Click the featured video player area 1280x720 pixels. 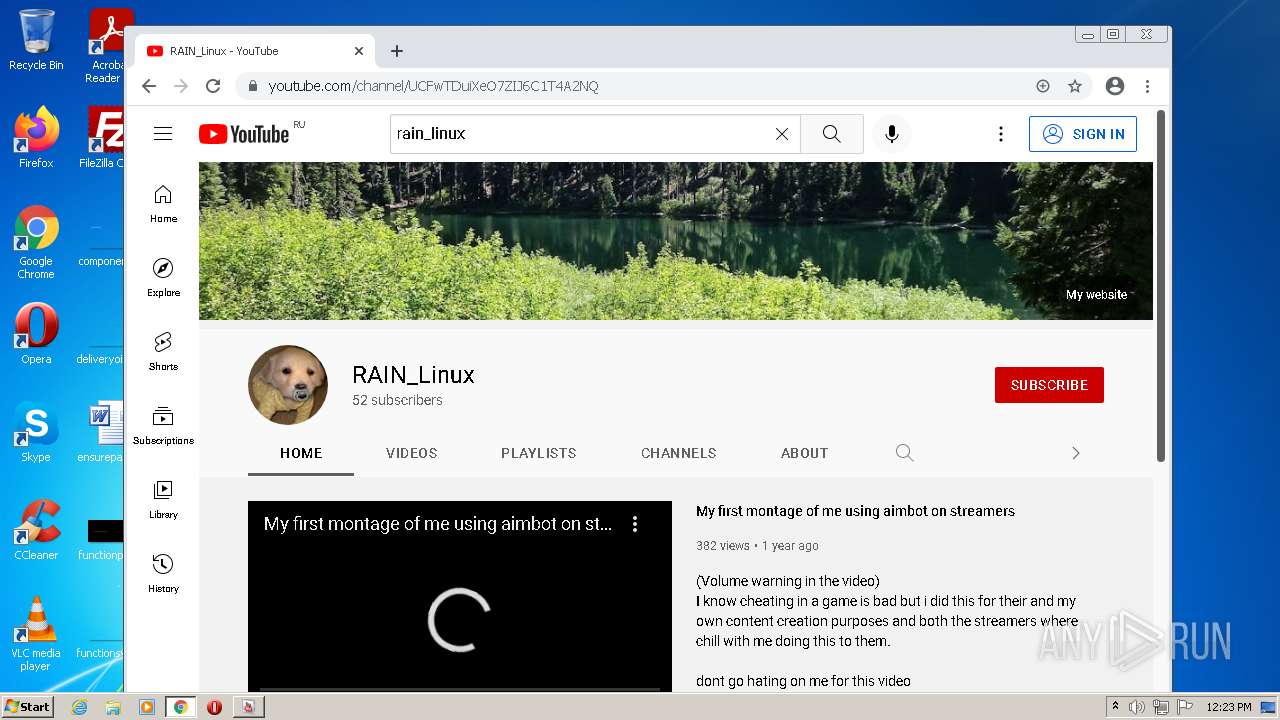click(460, 596)
